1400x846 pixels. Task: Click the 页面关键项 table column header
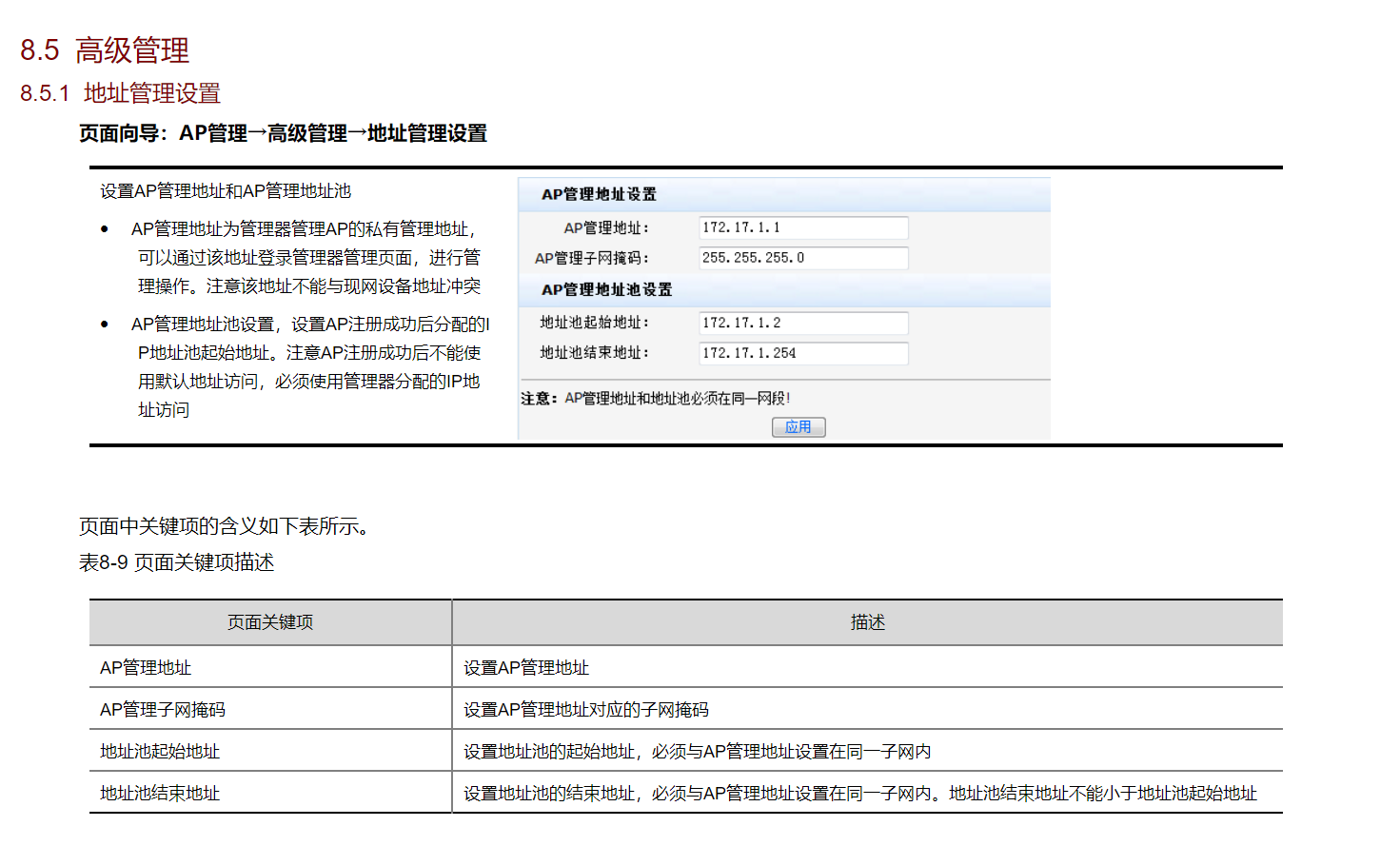(x=270, y=622)
